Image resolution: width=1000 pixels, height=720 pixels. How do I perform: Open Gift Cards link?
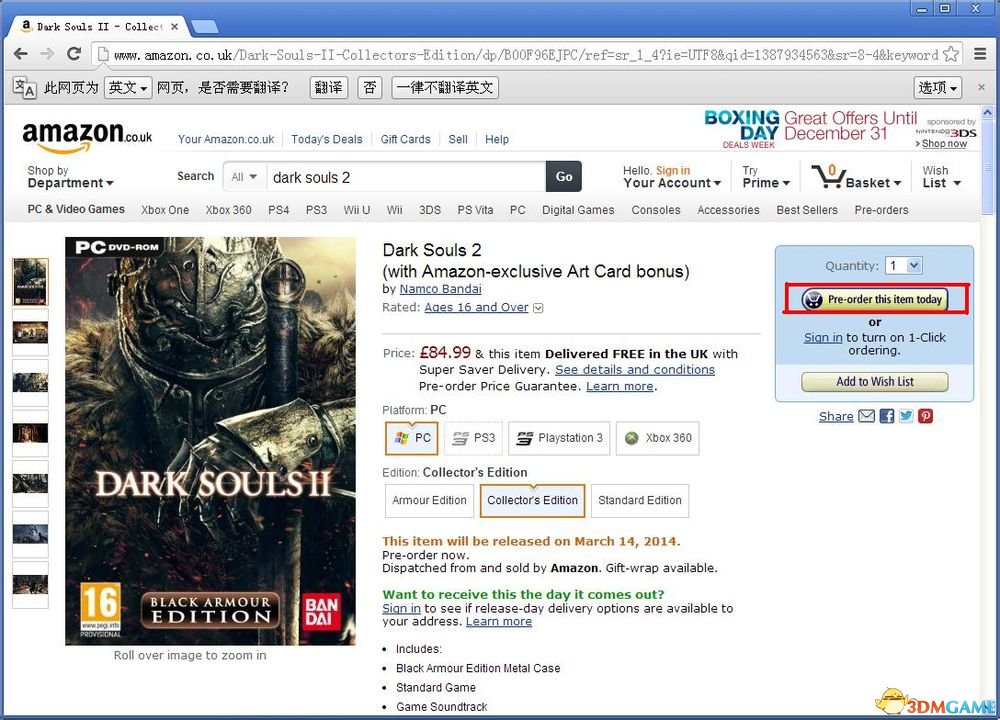coord(406,139)
